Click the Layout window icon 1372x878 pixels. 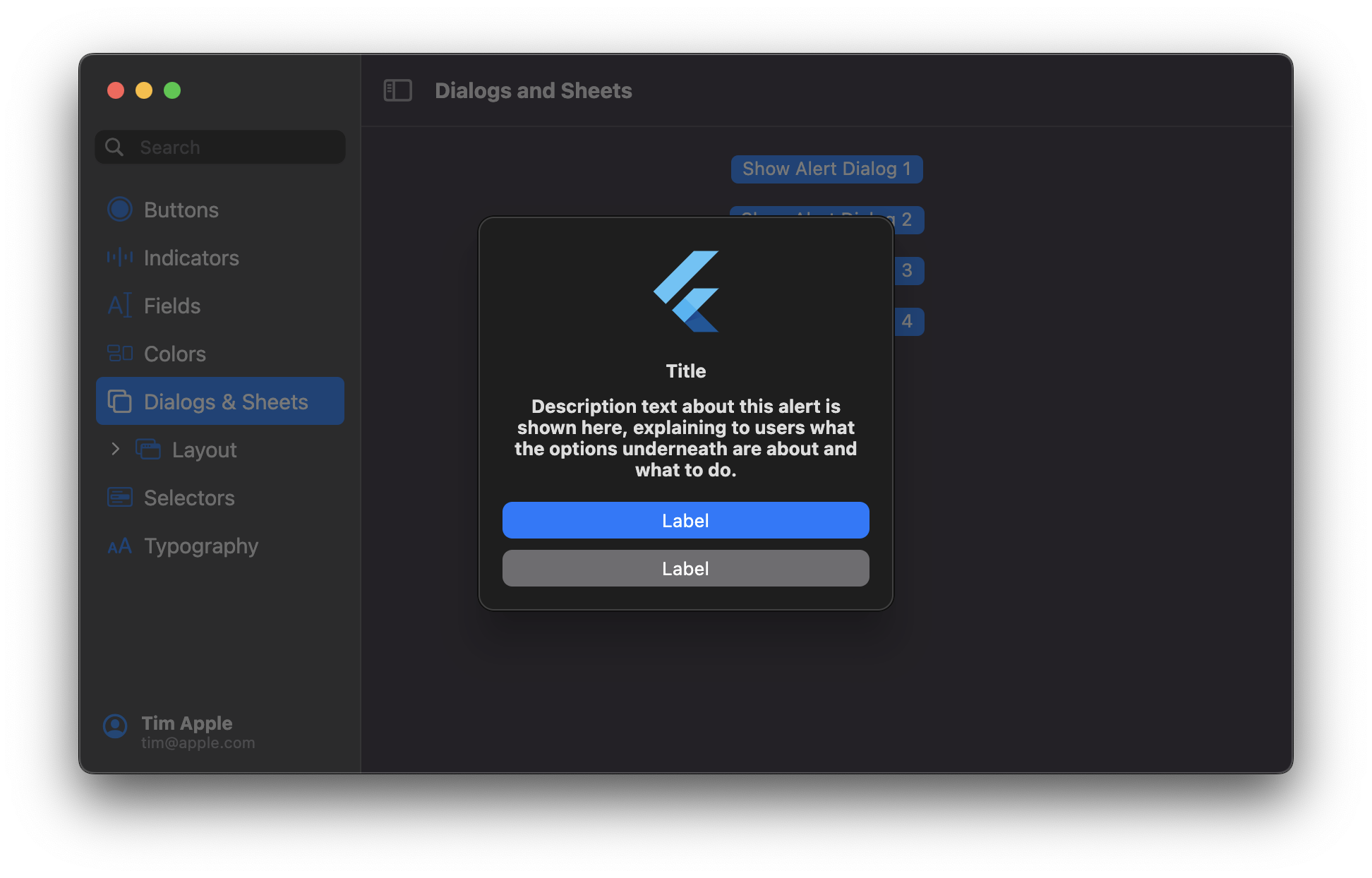tap(148, 450)
